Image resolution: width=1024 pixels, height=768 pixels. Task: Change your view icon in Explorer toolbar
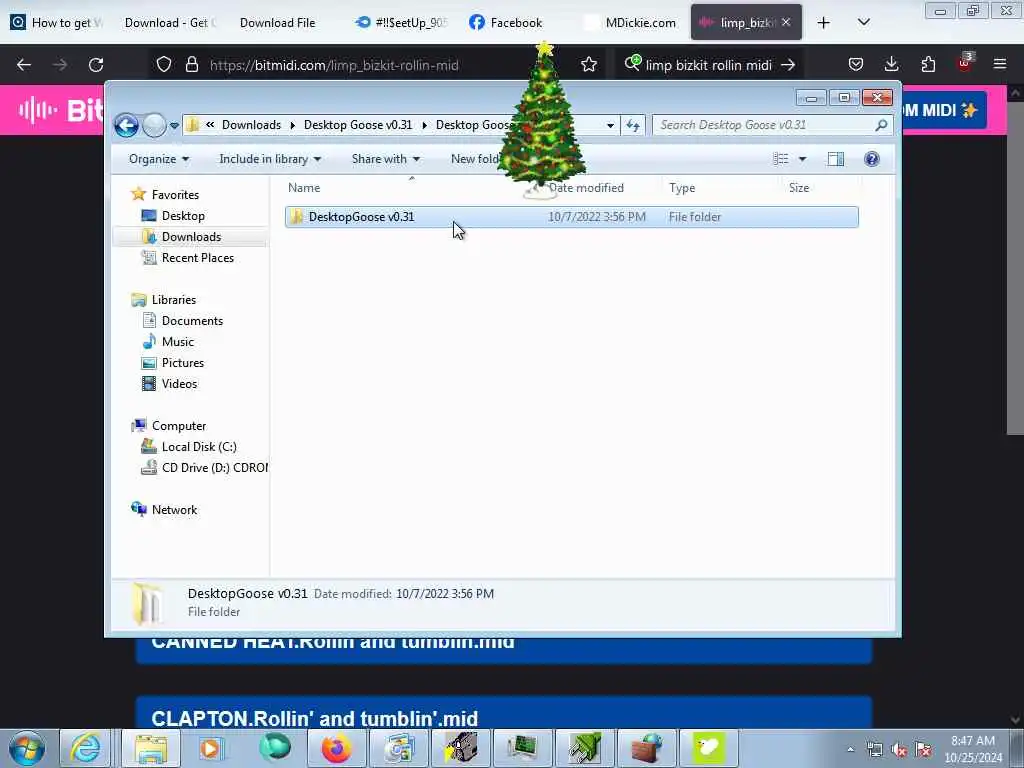[x=780, y=159]
